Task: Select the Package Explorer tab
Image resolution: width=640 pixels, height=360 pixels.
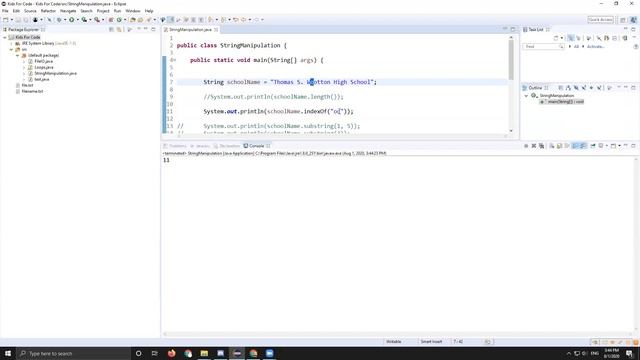Action: pyautogui.click(x=24, y=29)
